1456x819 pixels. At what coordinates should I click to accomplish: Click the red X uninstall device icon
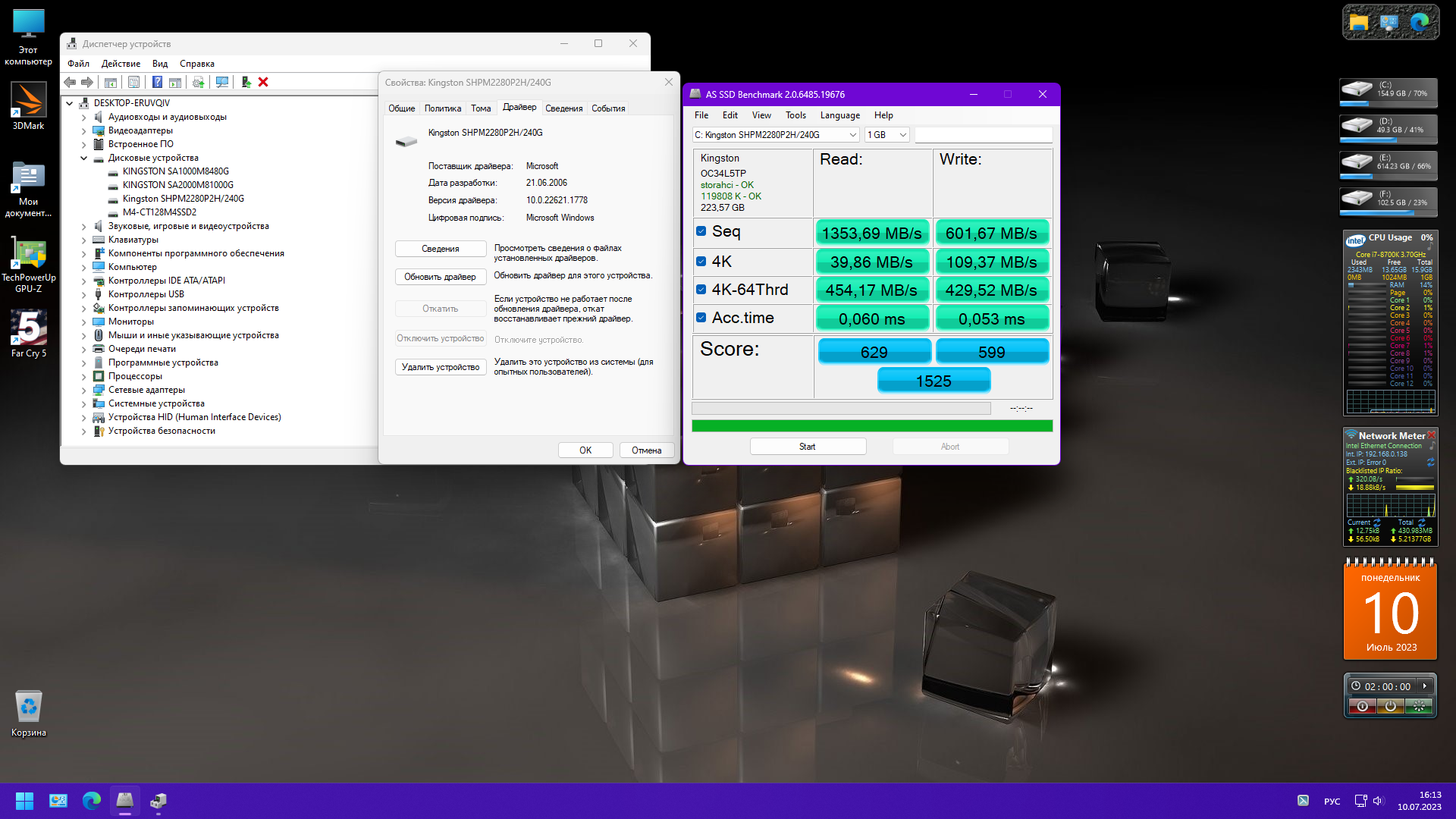[263, 82]
